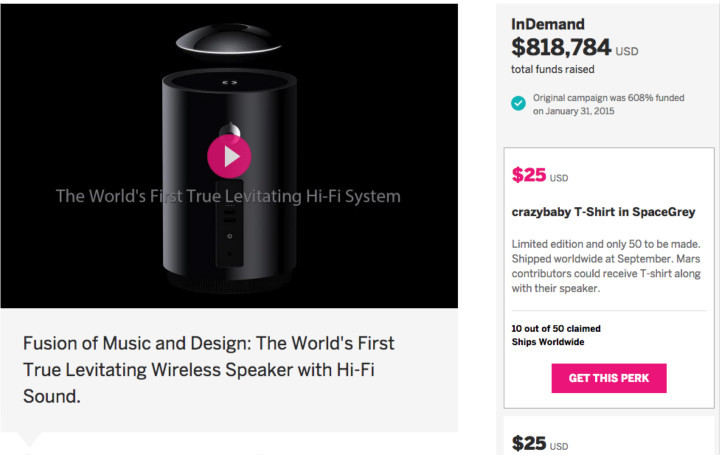Click the teal funded checkmark icon

point(518,104)
